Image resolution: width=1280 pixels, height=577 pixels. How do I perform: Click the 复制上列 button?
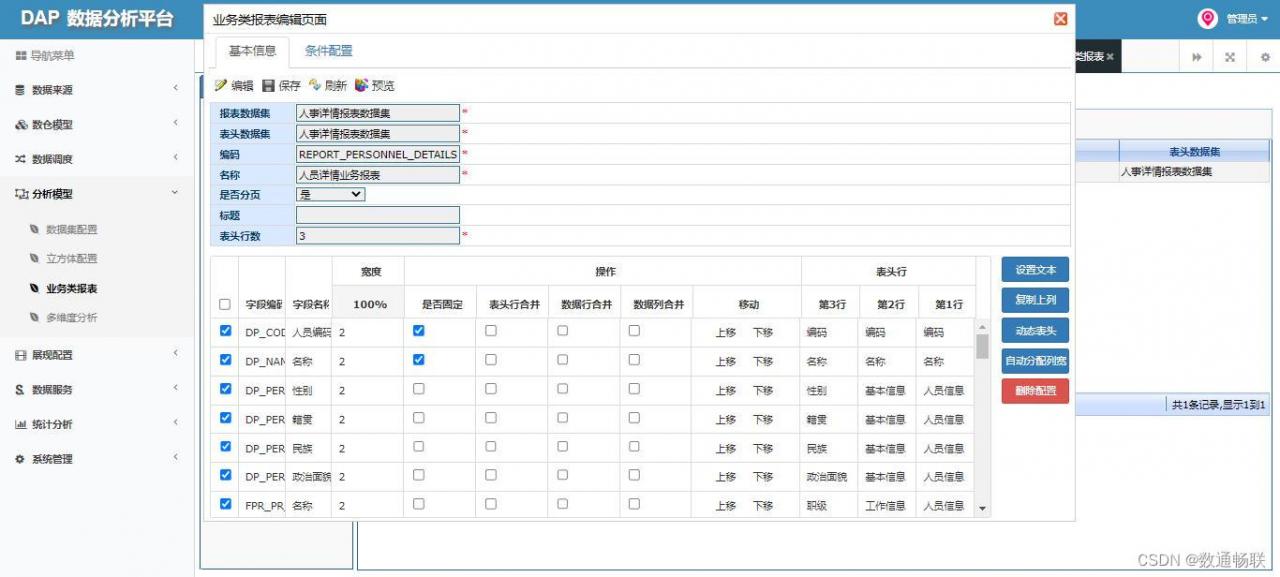click(1035, 300)
